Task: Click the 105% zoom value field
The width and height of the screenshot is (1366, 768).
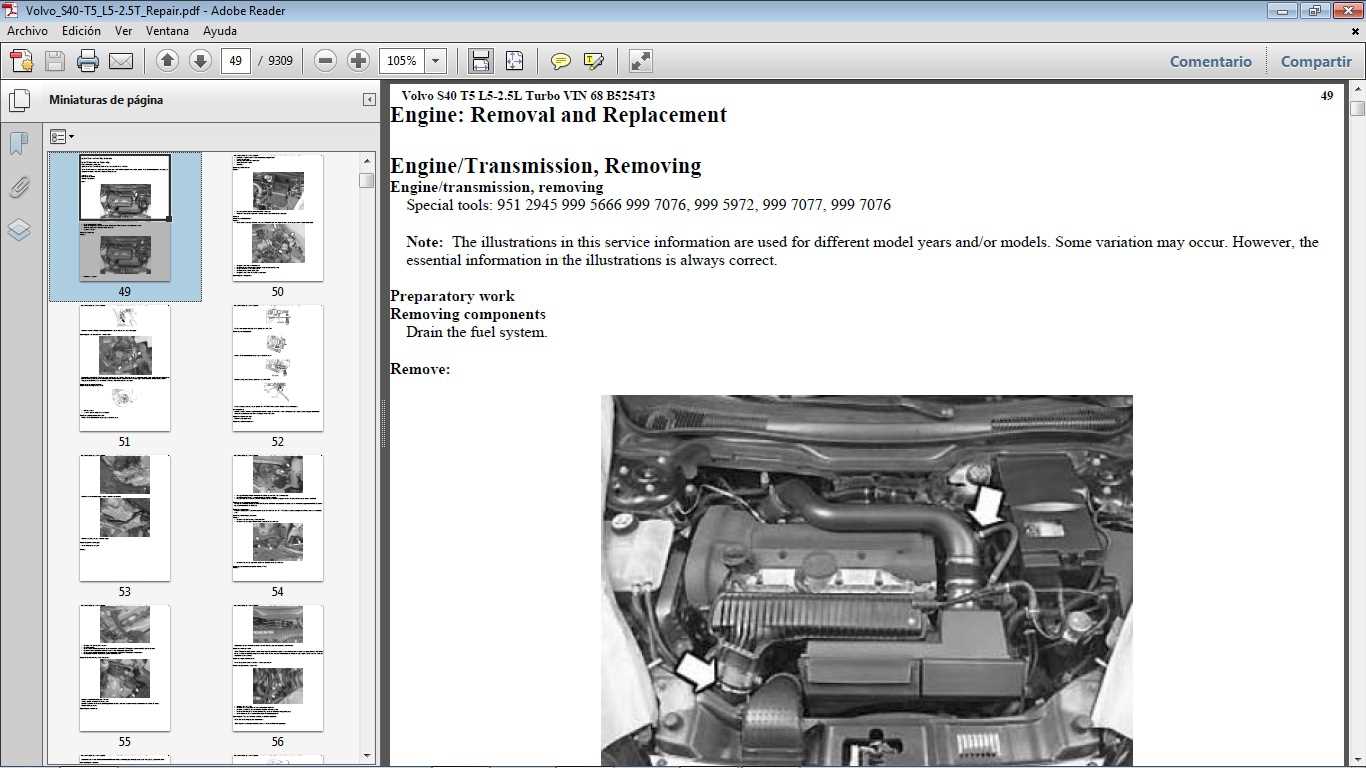Action: pos(402,61)
